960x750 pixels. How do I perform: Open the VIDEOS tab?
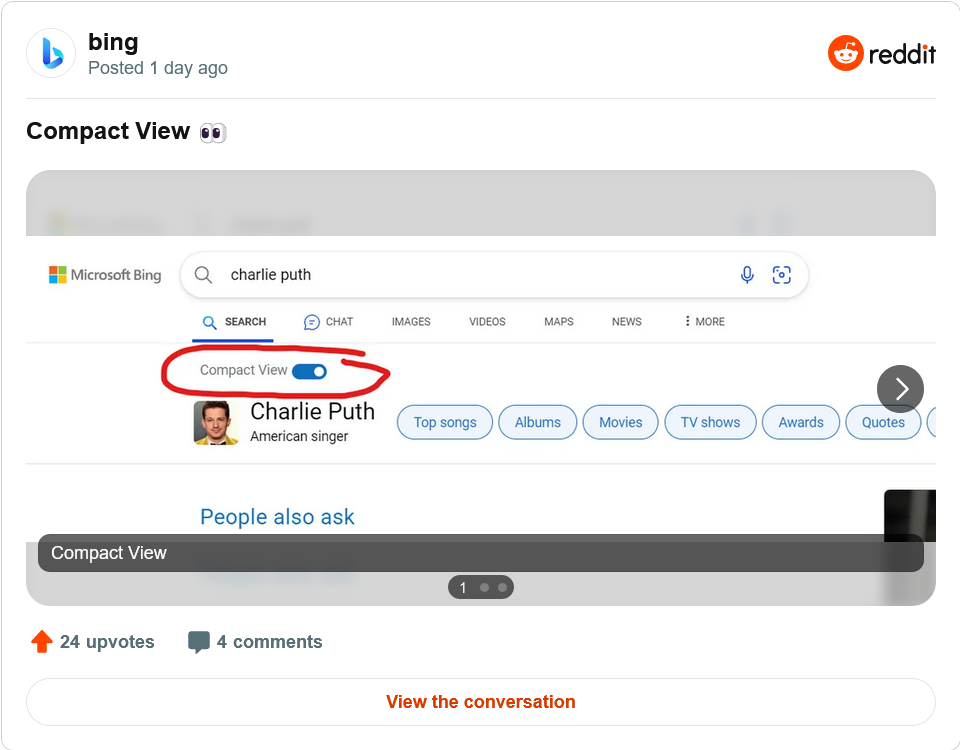tap(487, 321)
